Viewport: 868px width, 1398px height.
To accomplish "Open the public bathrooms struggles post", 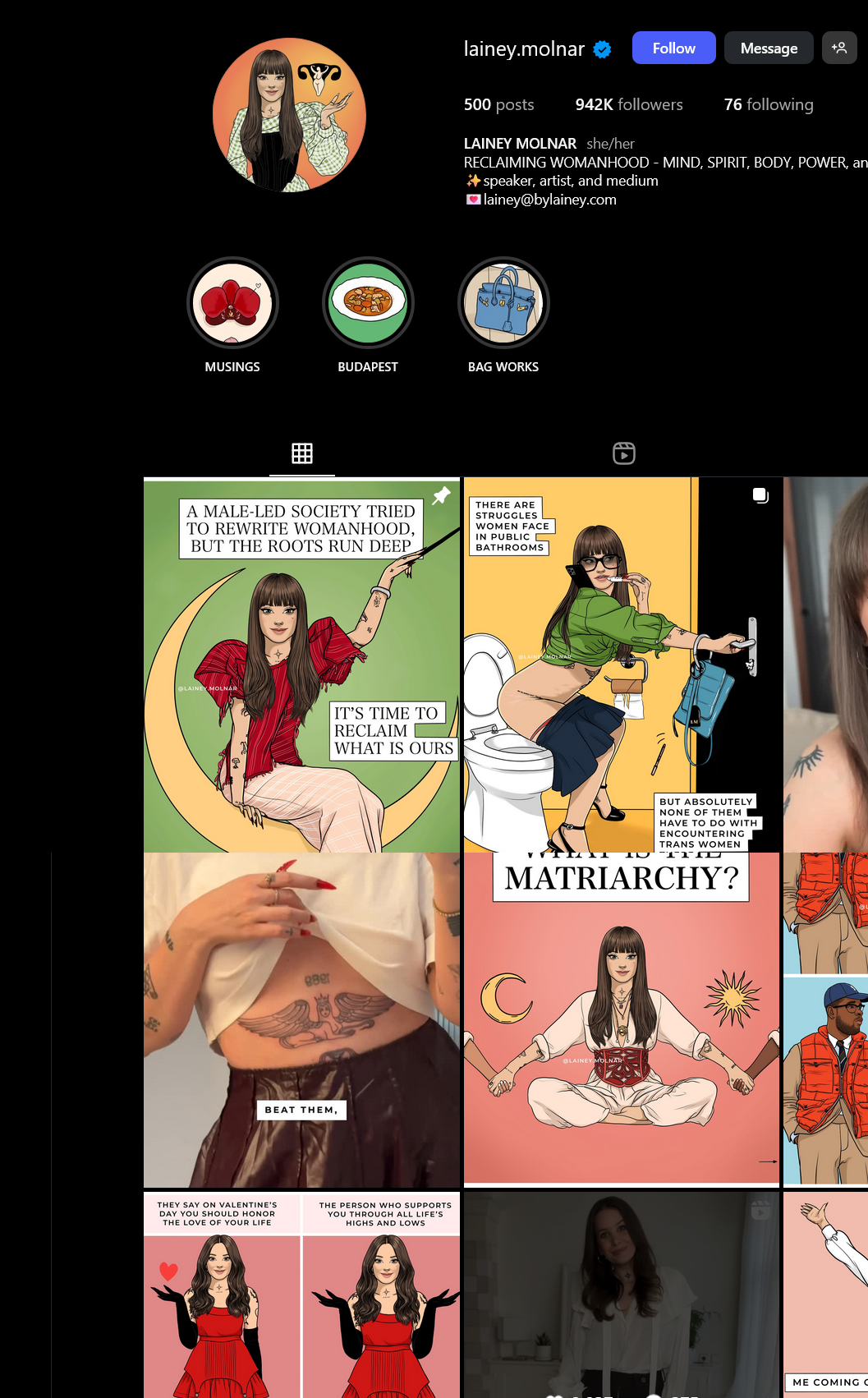I will (622, 665).
